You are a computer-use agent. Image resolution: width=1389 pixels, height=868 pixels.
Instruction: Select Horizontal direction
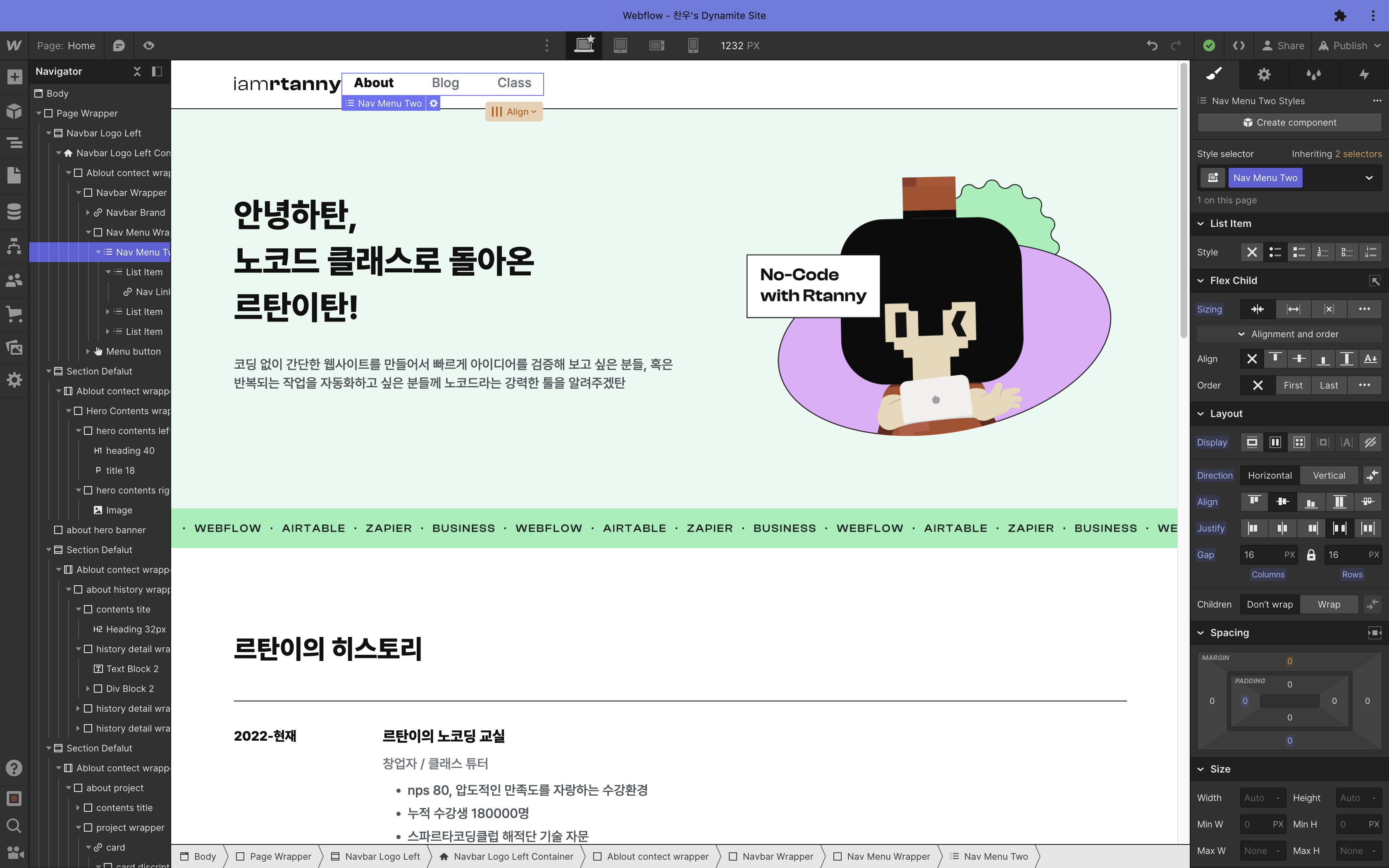point(1270,475)
